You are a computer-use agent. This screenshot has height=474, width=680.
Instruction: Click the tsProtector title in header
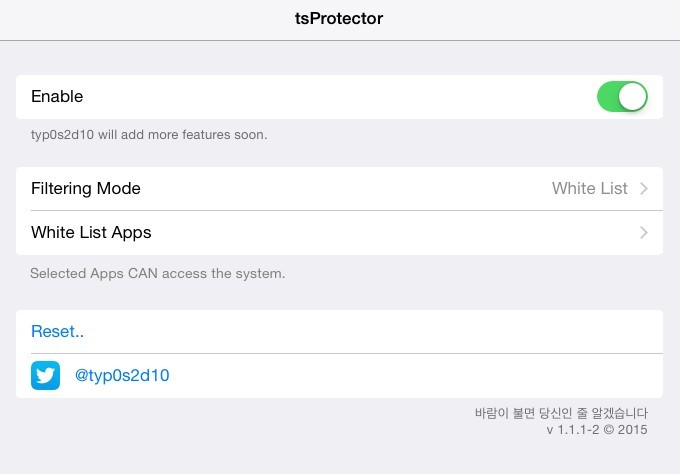(x=339, y=18)
